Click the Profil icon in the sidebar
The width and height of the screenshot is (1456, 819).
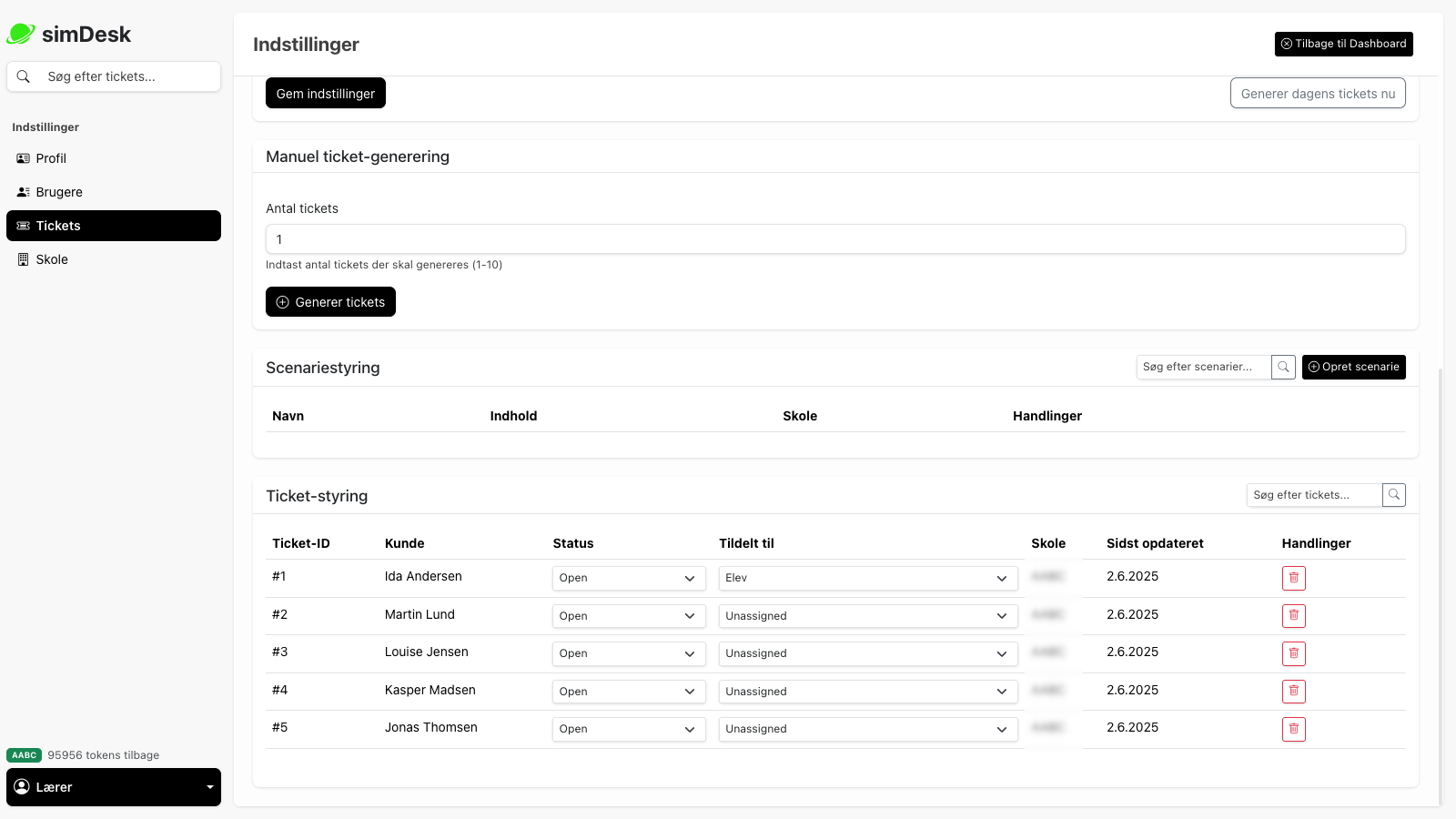pos(22,158)
